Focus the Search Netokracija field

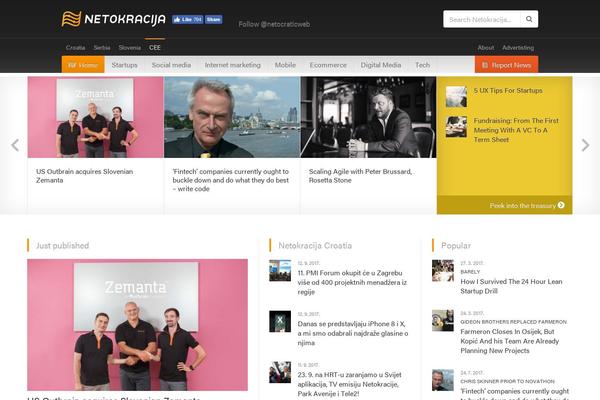pyautogui.click(x=482, y=19)
